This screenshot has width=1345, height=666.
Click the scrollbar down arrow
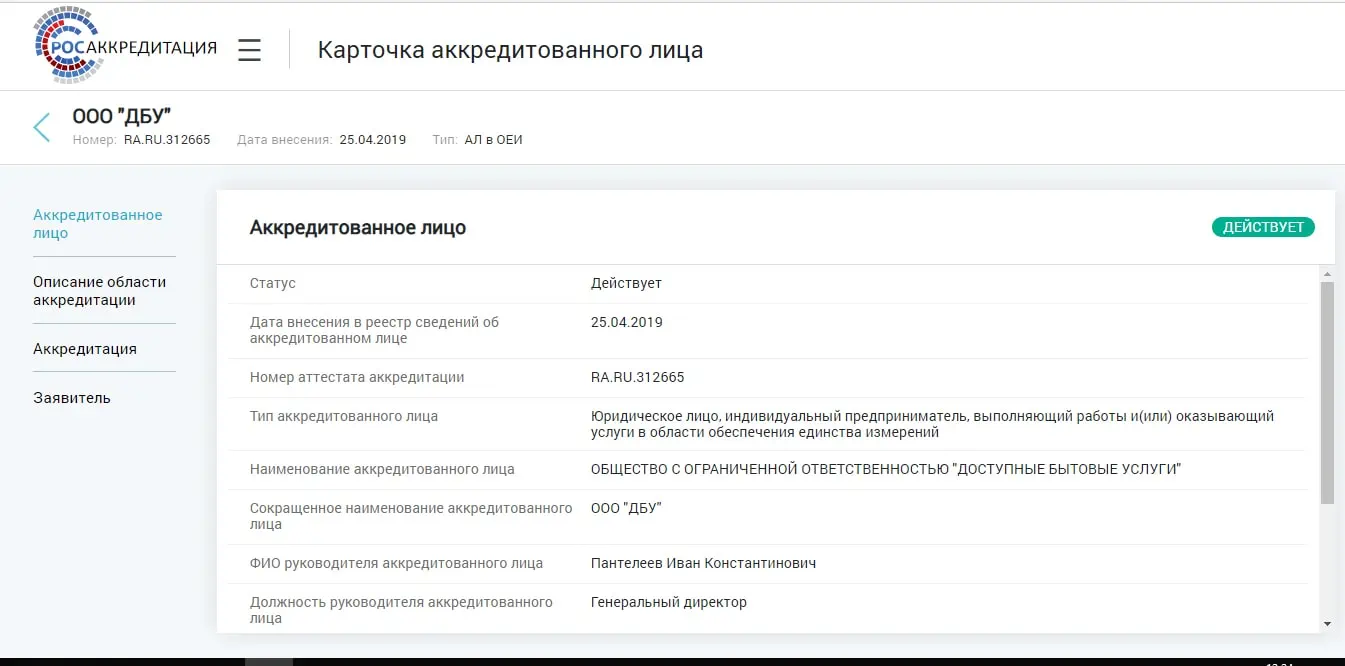(1327, 624)
